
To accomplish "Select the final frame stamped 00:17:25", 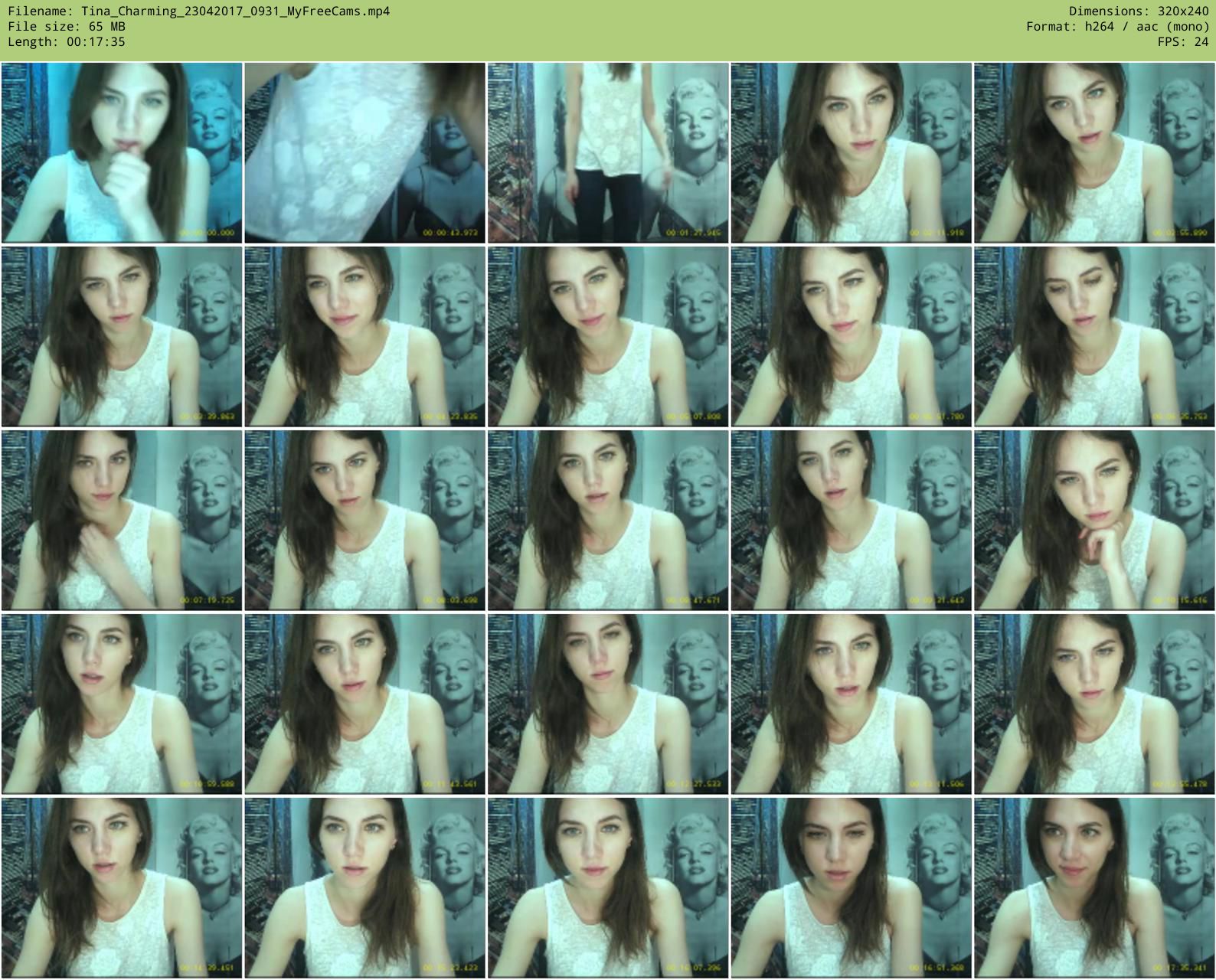I will [x=1094, y=887].
